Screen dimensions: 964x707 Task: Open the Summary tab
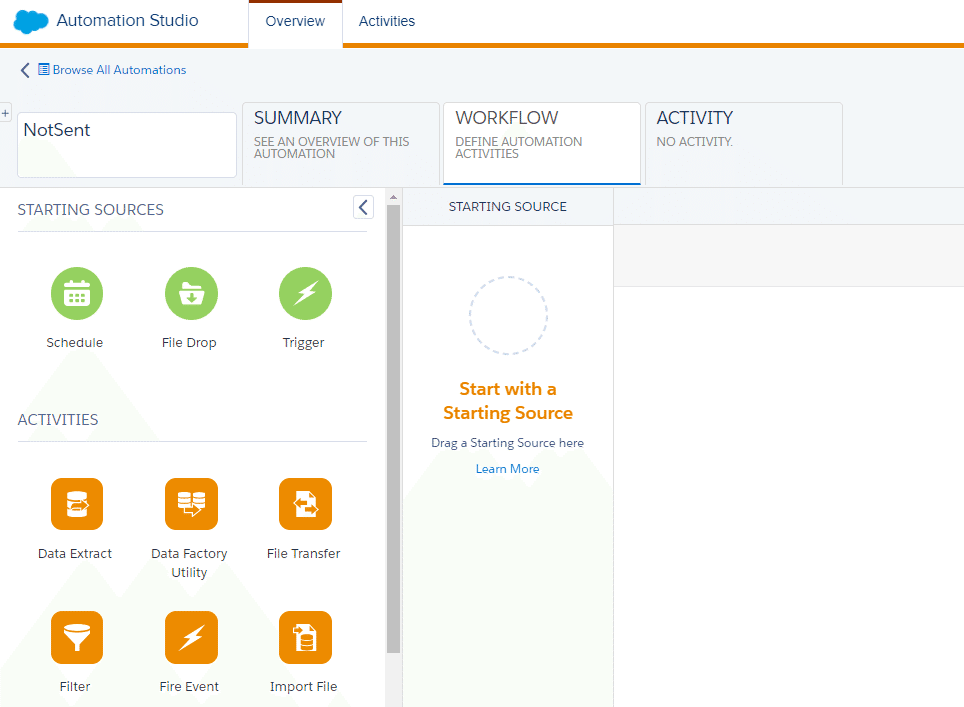coord(341,143)
